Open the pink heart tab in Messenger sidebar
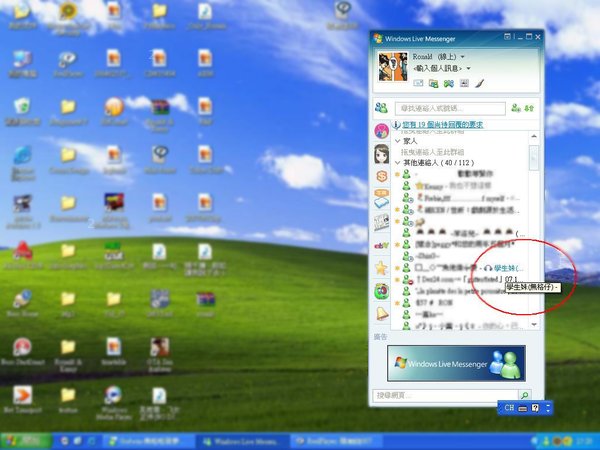 381,131
